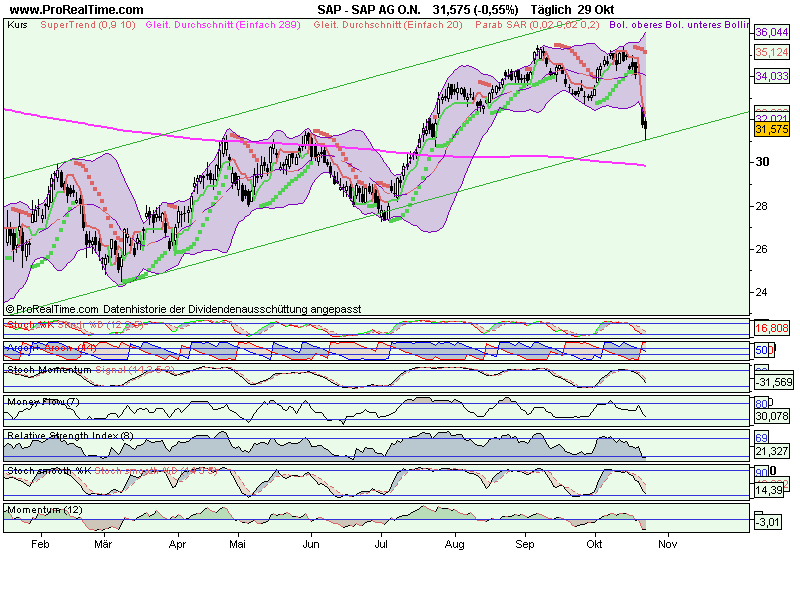Click the Sep time axis label
The height and width of the screenshot is (600, 800).
[x=524, y=544]
